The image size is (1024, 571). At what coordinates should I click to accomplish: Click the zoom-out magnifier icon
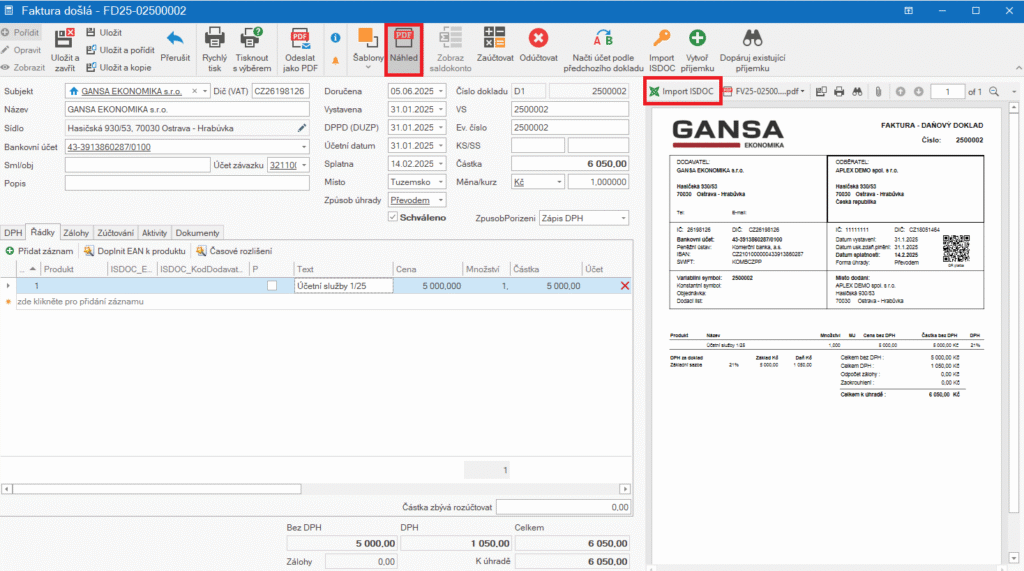[x=994, y=91]
